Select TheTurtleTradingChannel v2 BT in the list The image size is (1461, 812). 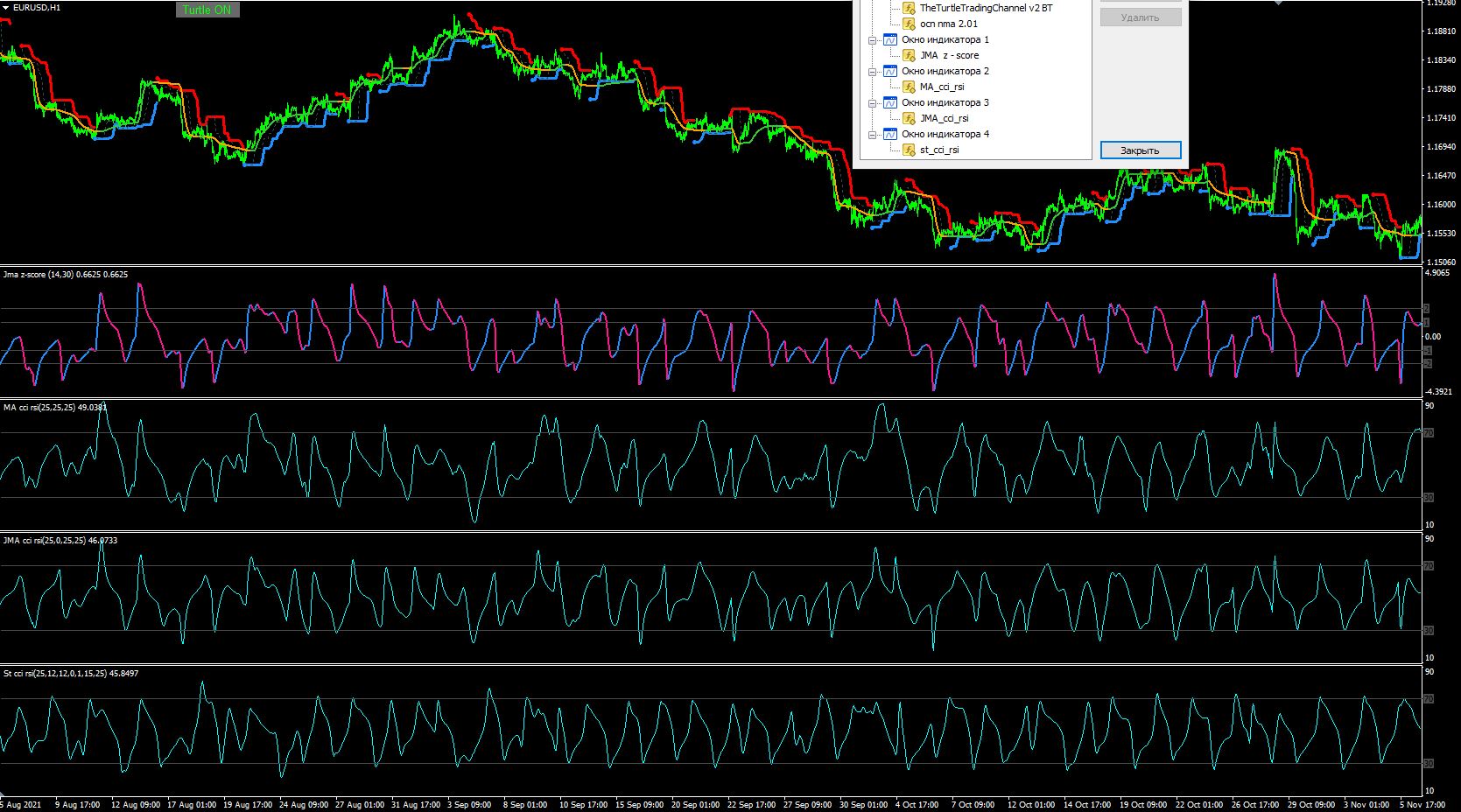[986, 8]
